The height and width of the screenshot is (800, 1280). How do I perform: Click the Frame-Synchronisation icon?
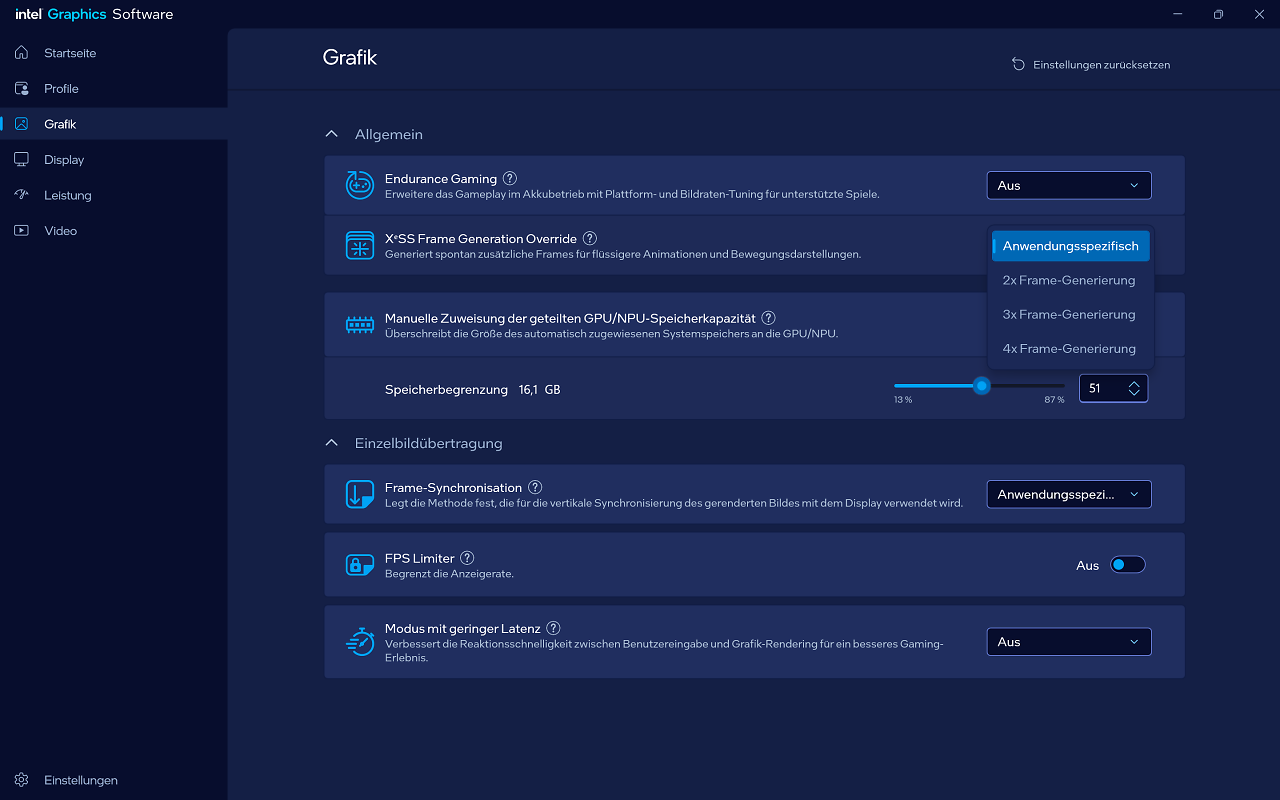pyautogui.click(x=360, y=494)
